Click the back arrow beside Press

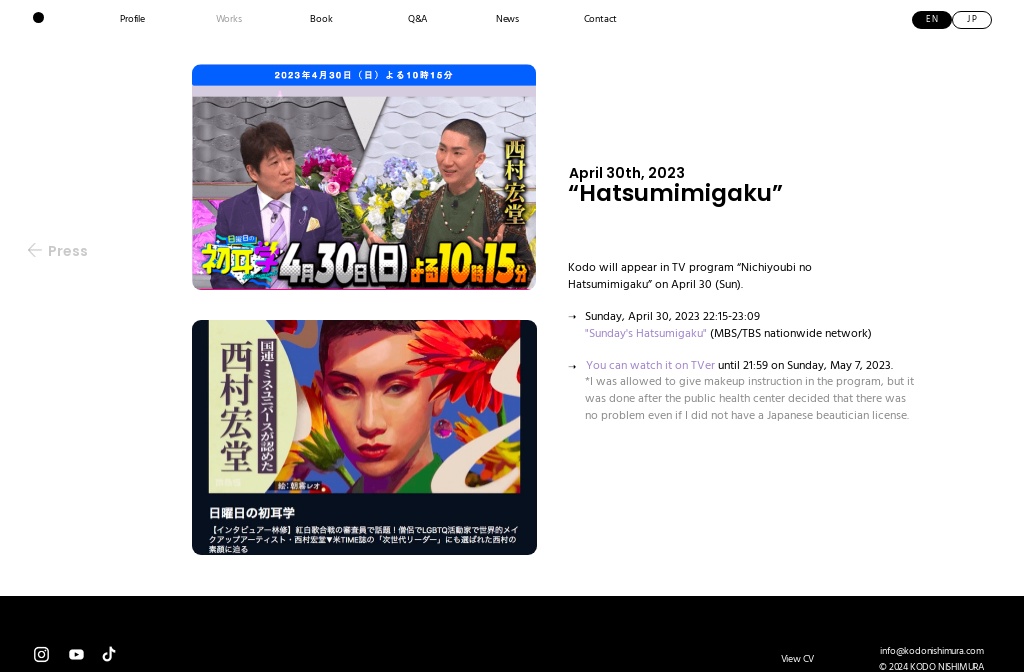(x=35, y=250)
